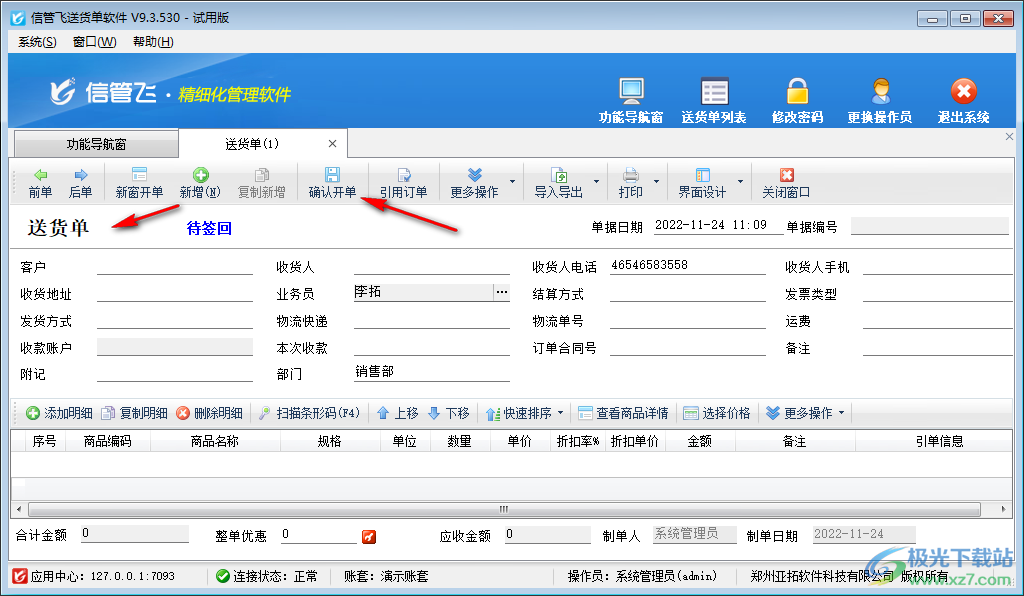Click 单据日期 field
Screen dimensions: 1024x596
pos(718,225)
